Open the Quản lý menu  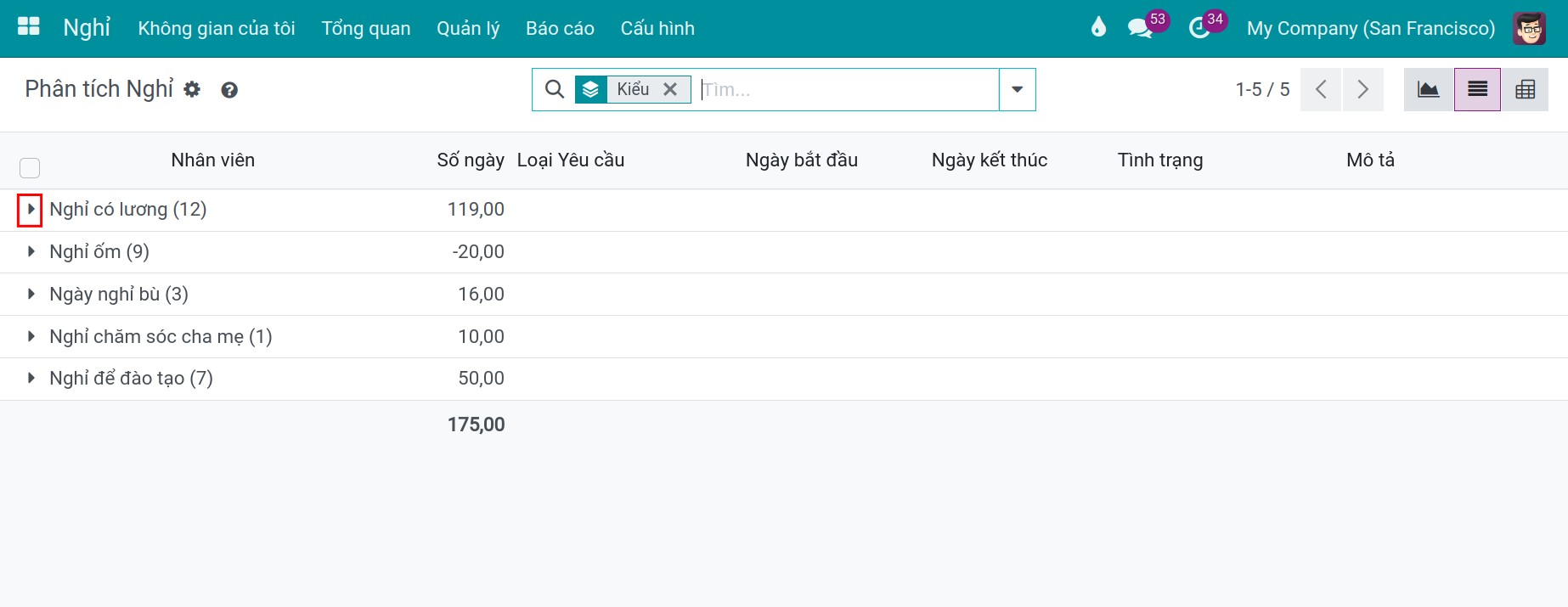468,28
